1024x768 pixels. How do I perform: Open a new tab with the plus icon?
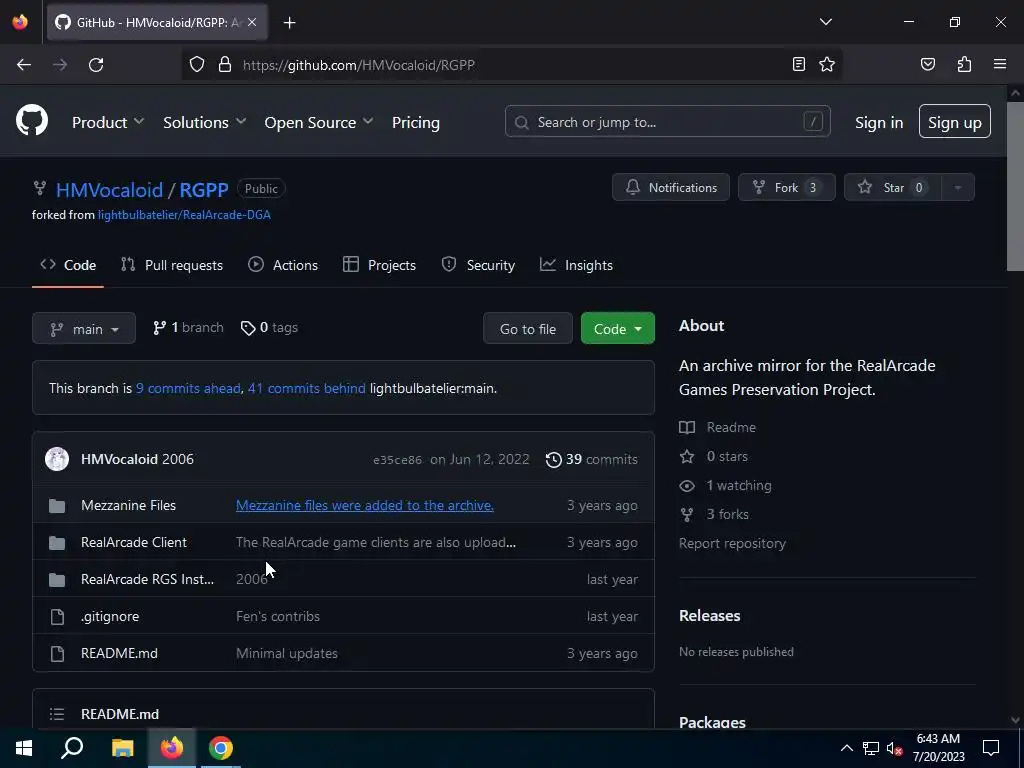[x=289, y=23]
